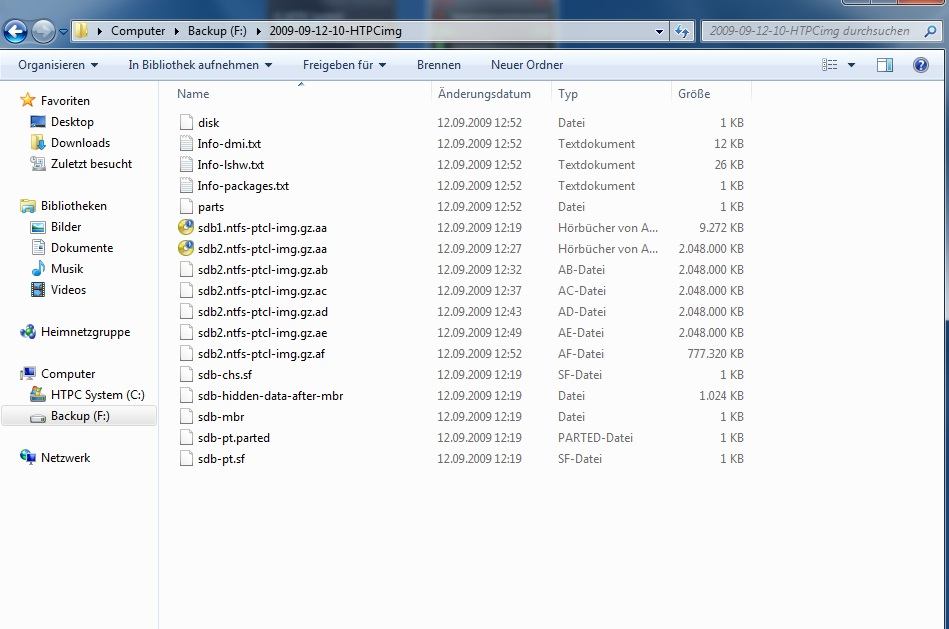The image size is (949, 629).
Task: Open the Freigeben für menu
Action: 344,65
